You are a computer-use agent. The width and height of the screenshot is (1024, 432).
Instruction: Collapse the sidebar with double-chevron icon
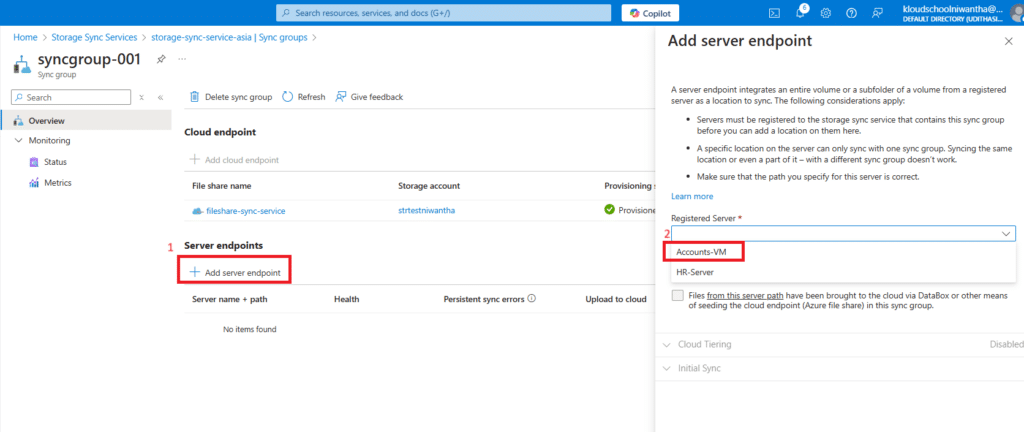point(160,97)
